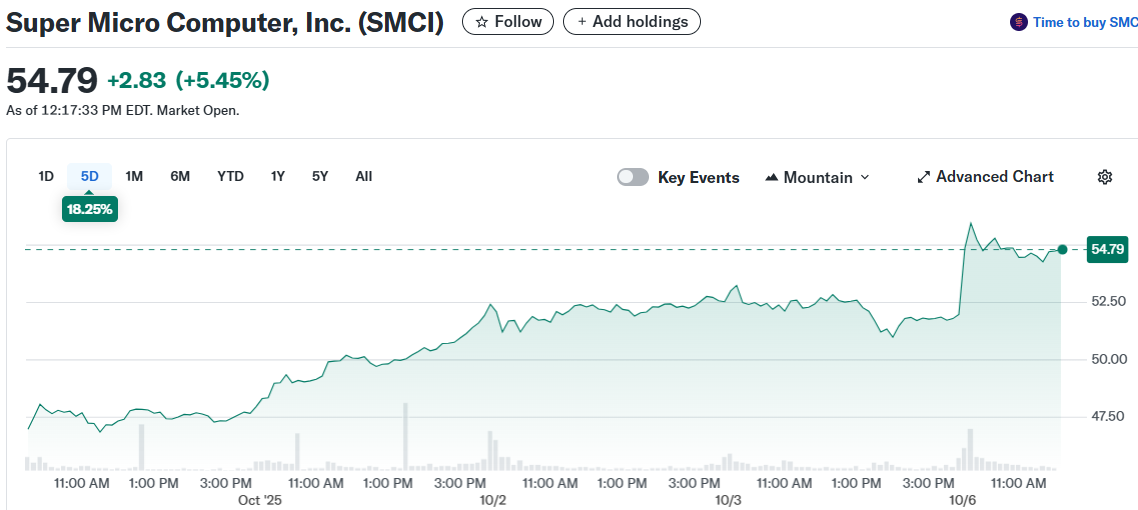The width and height of the screenshot is (1138, 510).
Task: Click the Advanced Chart link text
Action: pos(994,177)
